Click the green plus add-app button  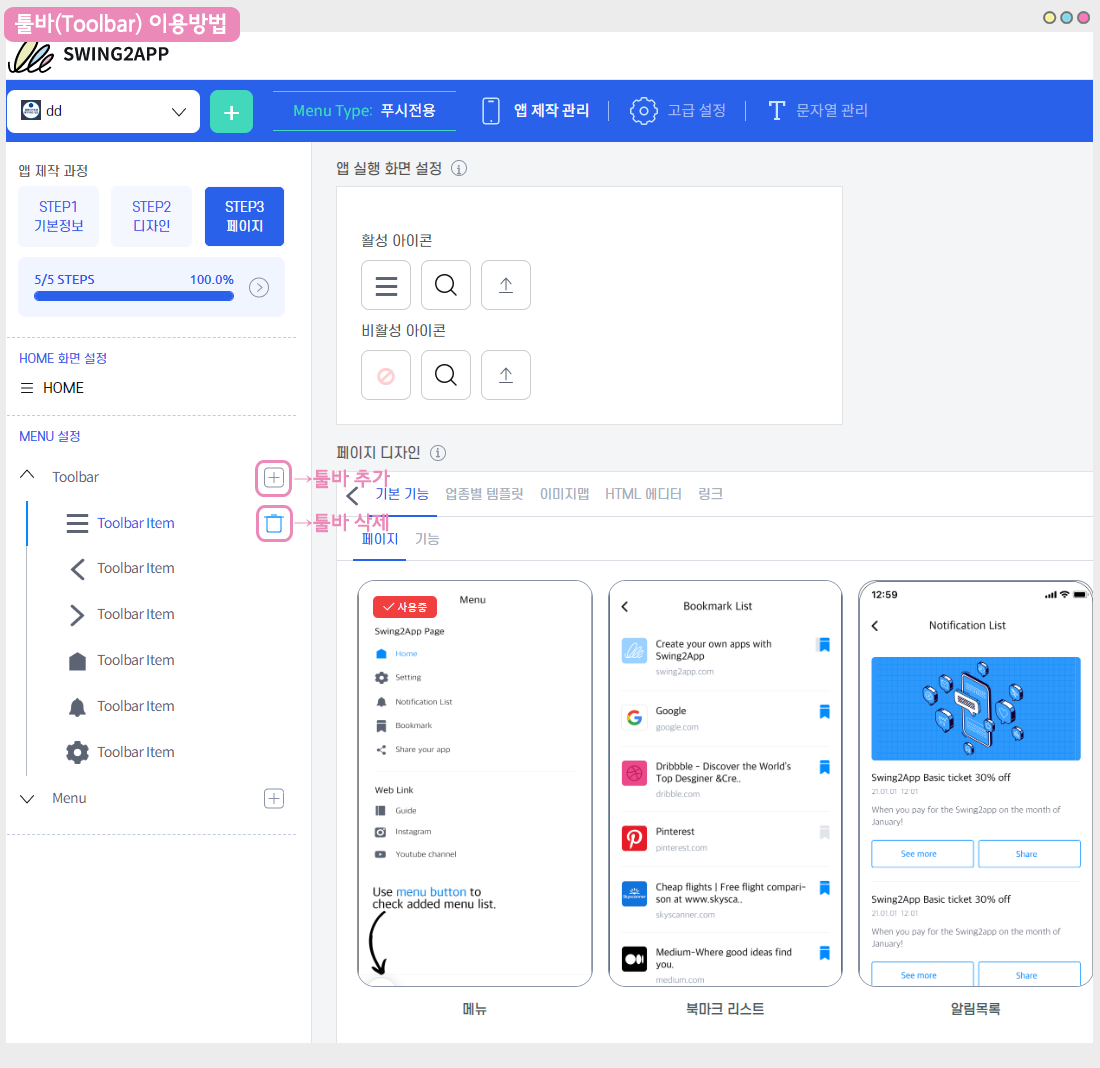(x=231, y=112)
